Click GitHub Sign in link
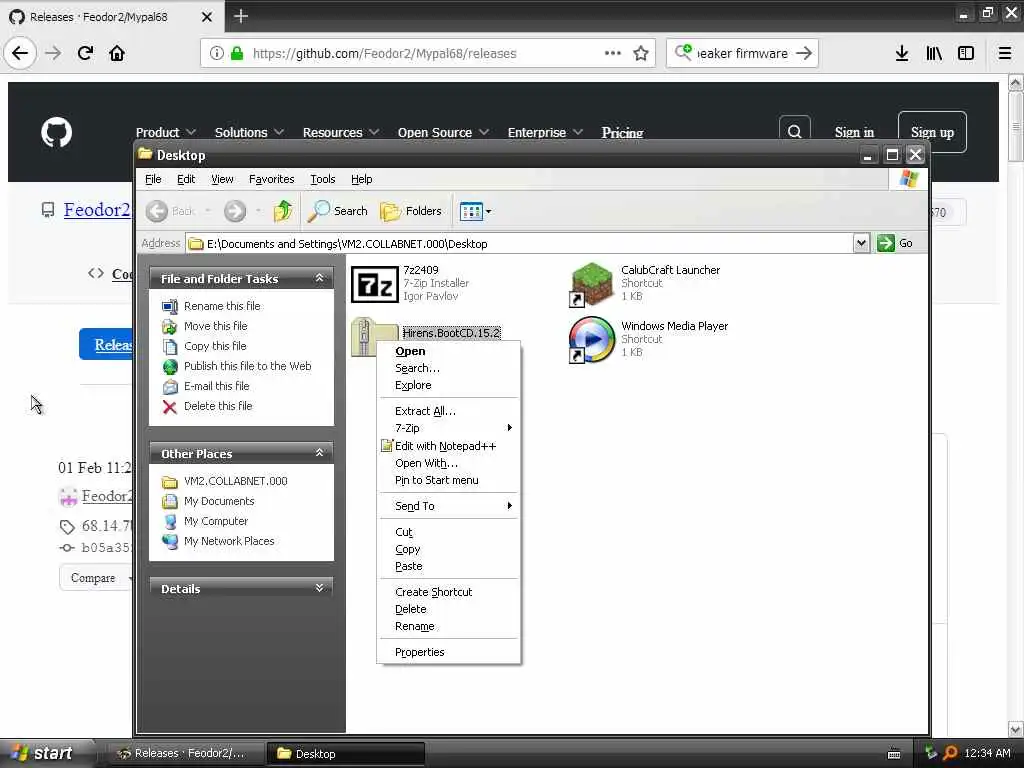This screenshot has height=768, width=1024. (x=854, y=133)
